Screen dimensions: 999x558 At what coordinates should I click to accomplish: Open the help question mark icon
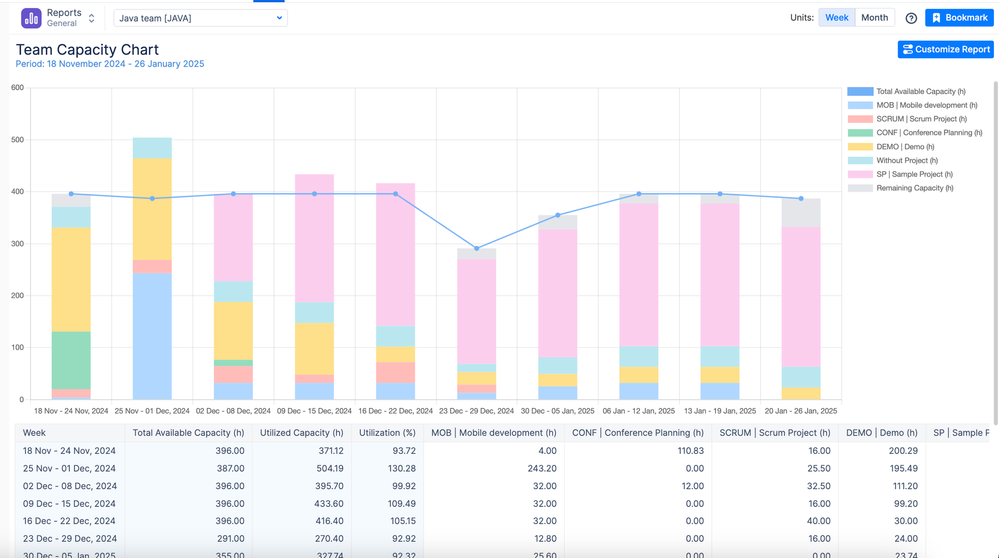(x=911, y=18)
